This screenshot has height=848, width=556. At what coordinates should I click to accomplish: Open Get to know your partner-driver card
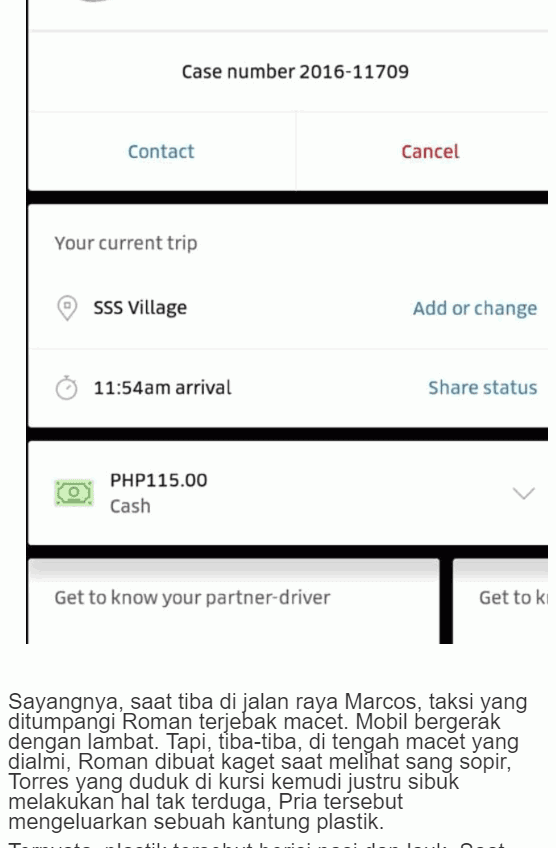tap(234, 601)
